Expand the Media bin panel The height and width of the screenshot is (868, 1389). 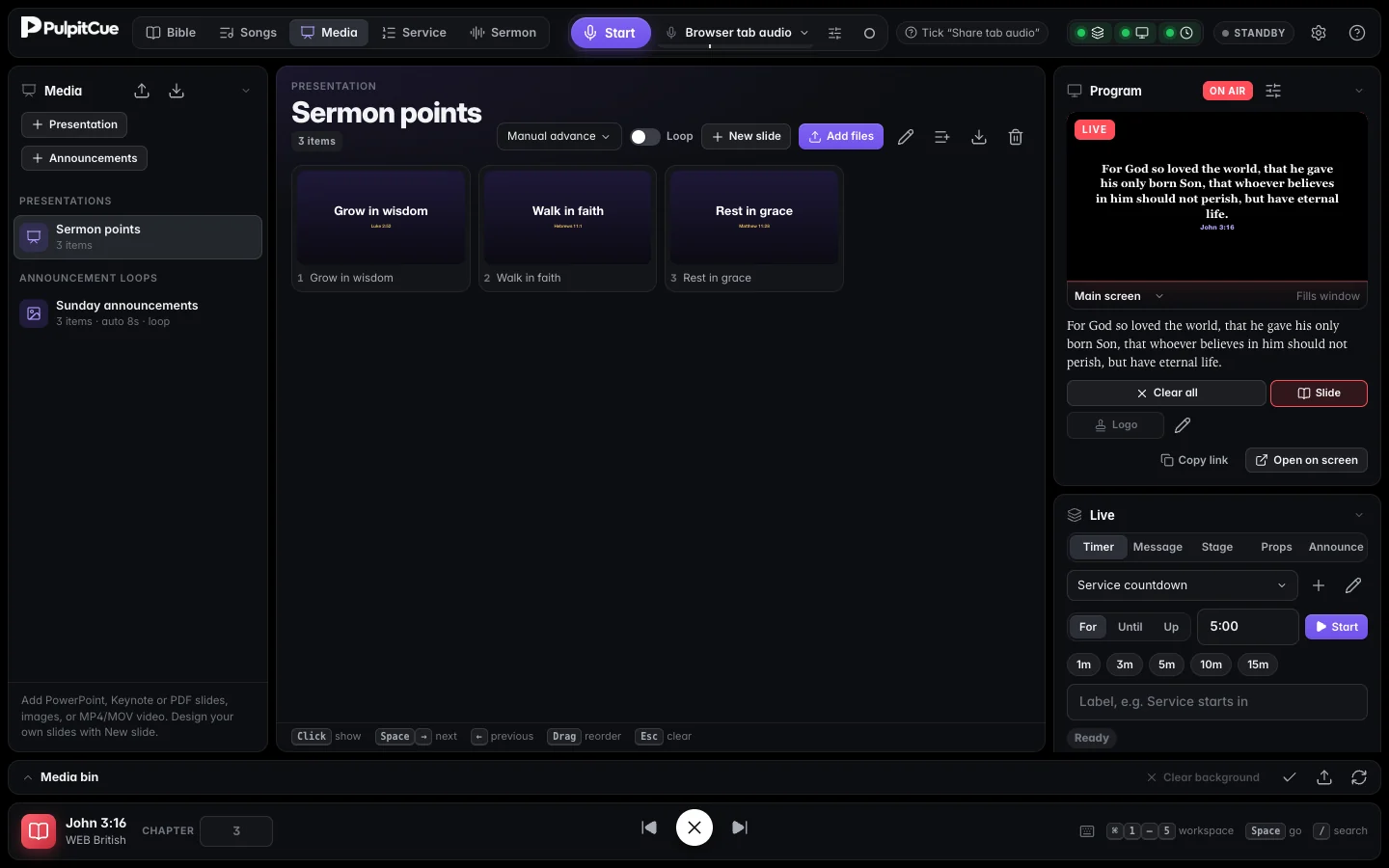tap(28, 777)
